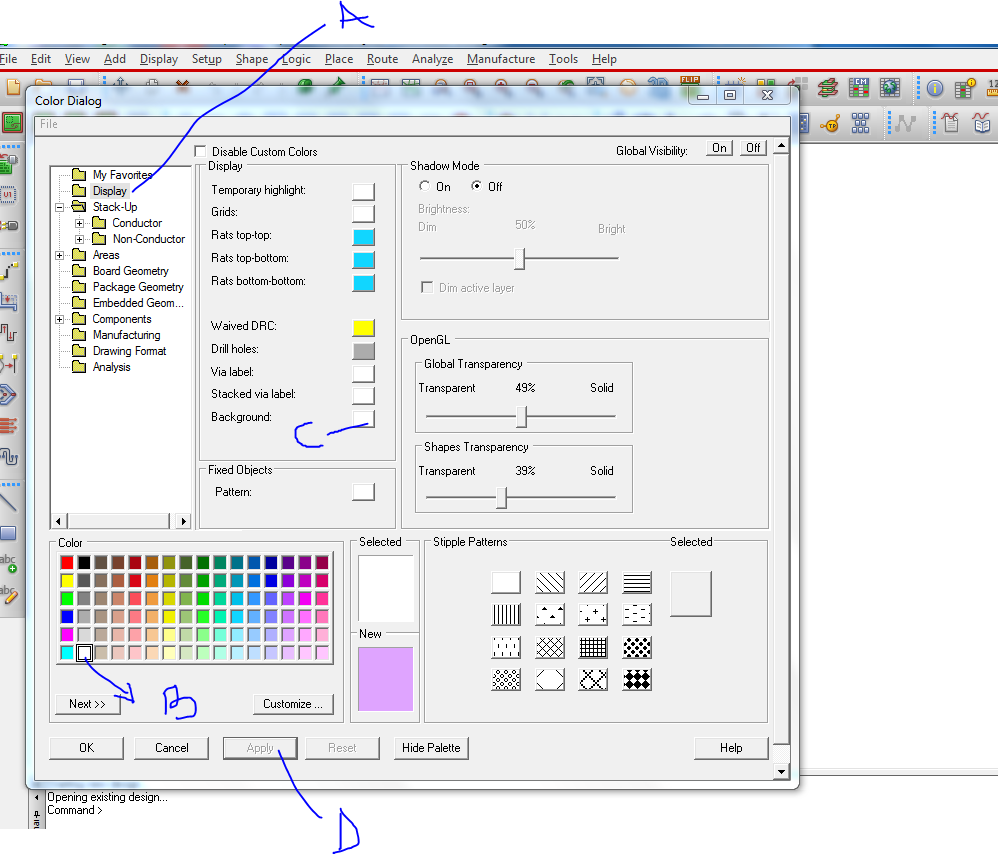Screen dimensions: 998x854
Task: Select the Add Text (abc plus) tool
Action: 9,563
